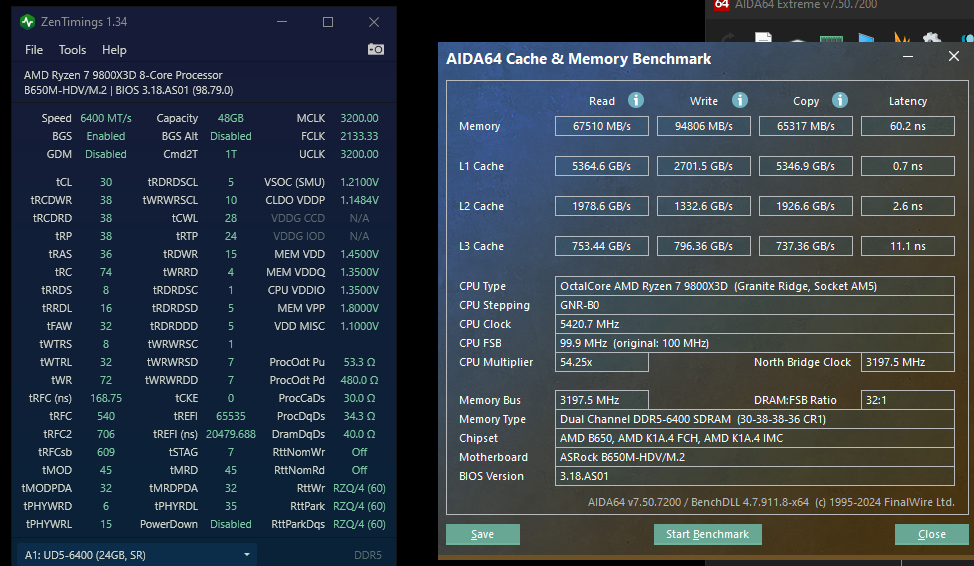Click the GDM value Disabled
The image size is (974, 566).
pyautogui.click(x=106, y=154)
